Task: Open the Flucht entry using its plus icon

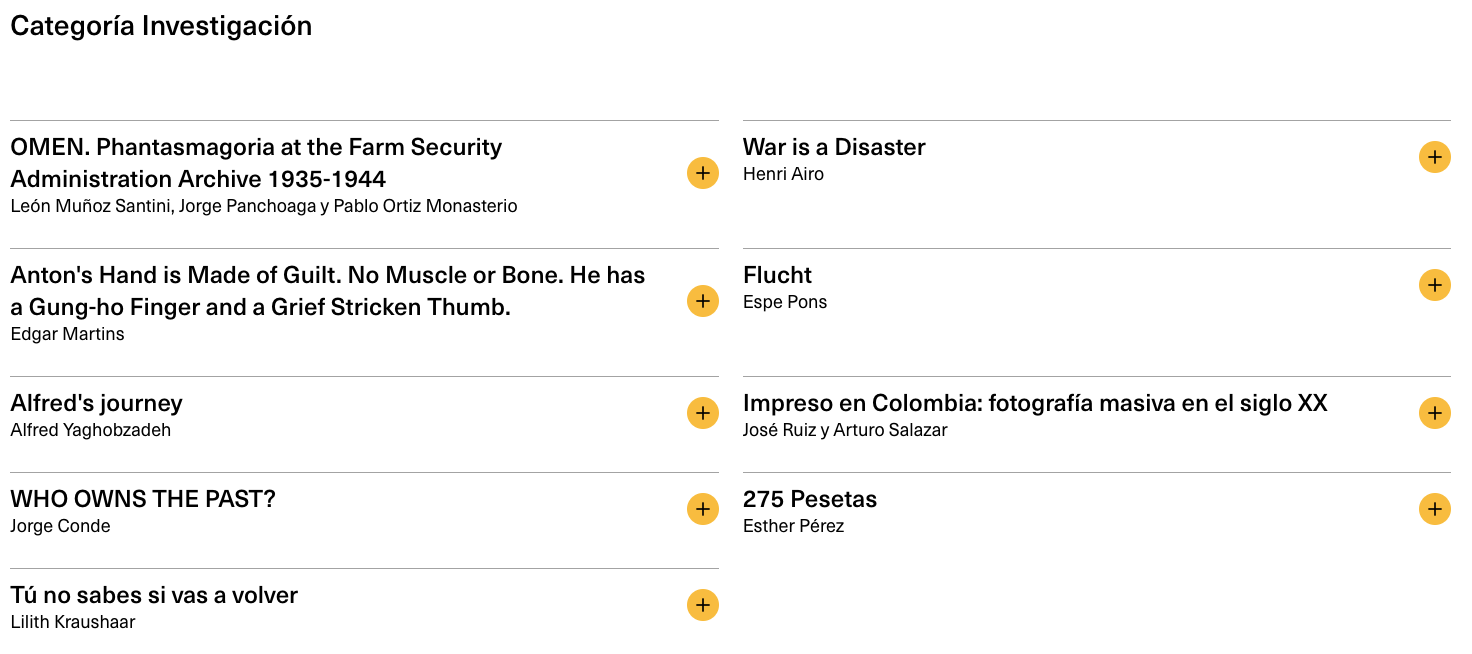Action: point(1434,285)
